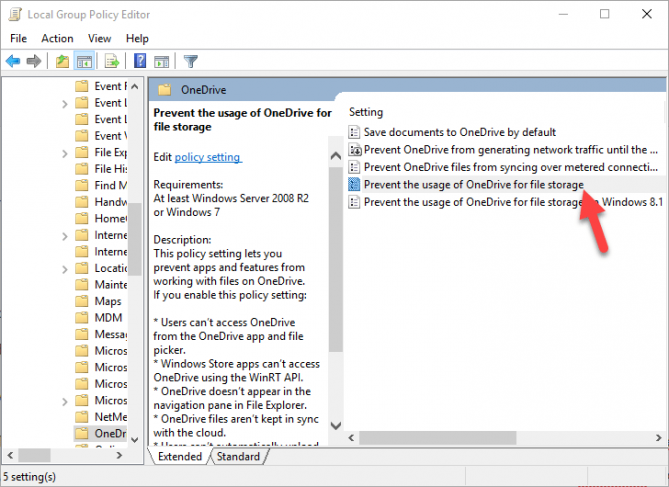Click the settings list scroll right arrow

[658, 438]
